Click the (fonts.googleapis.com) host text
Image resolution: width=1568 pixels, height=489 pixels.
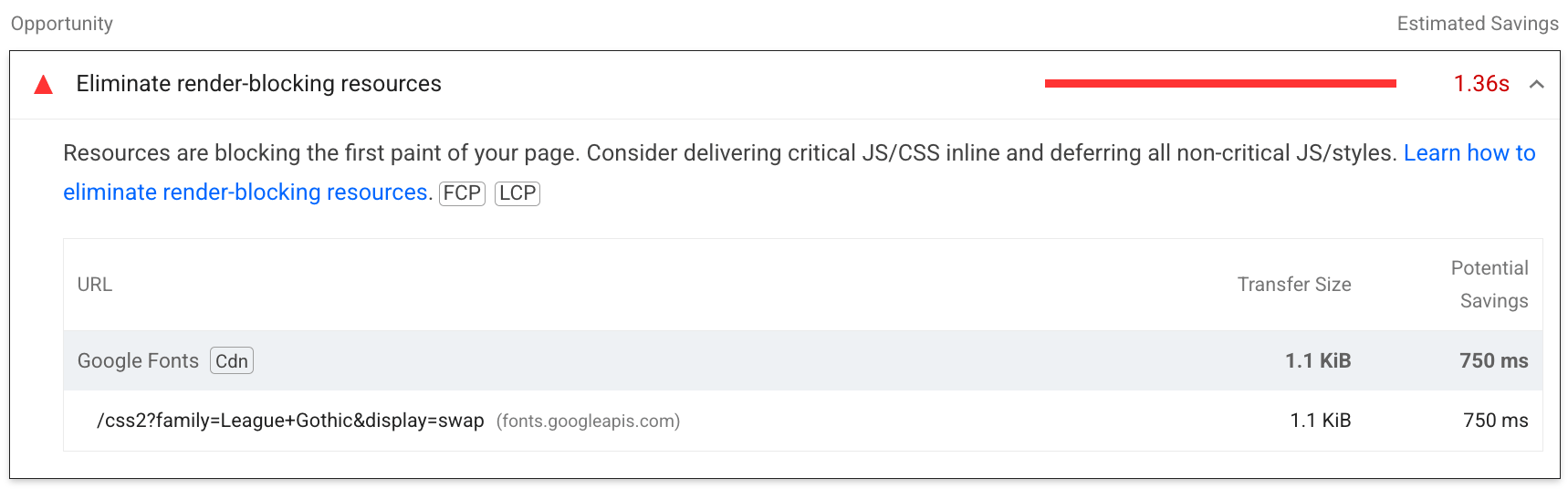[588, 421]
